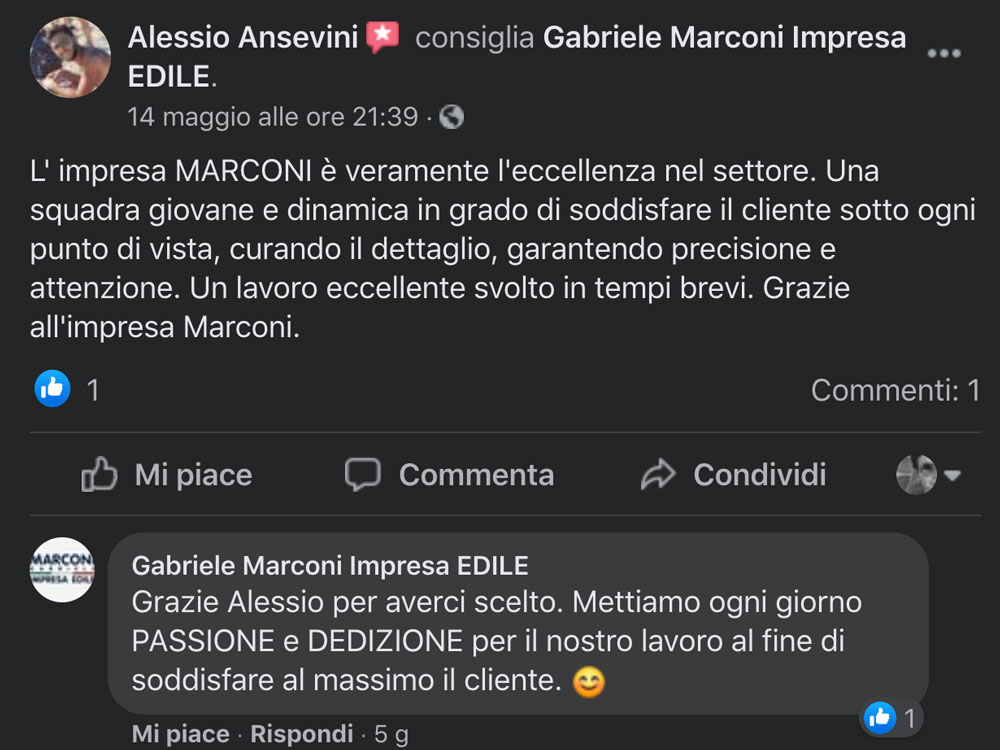This screenshot has width=1000, height=750.
Task: Expand the Commenti: 1 counter
Action: (x=895, y=390)
